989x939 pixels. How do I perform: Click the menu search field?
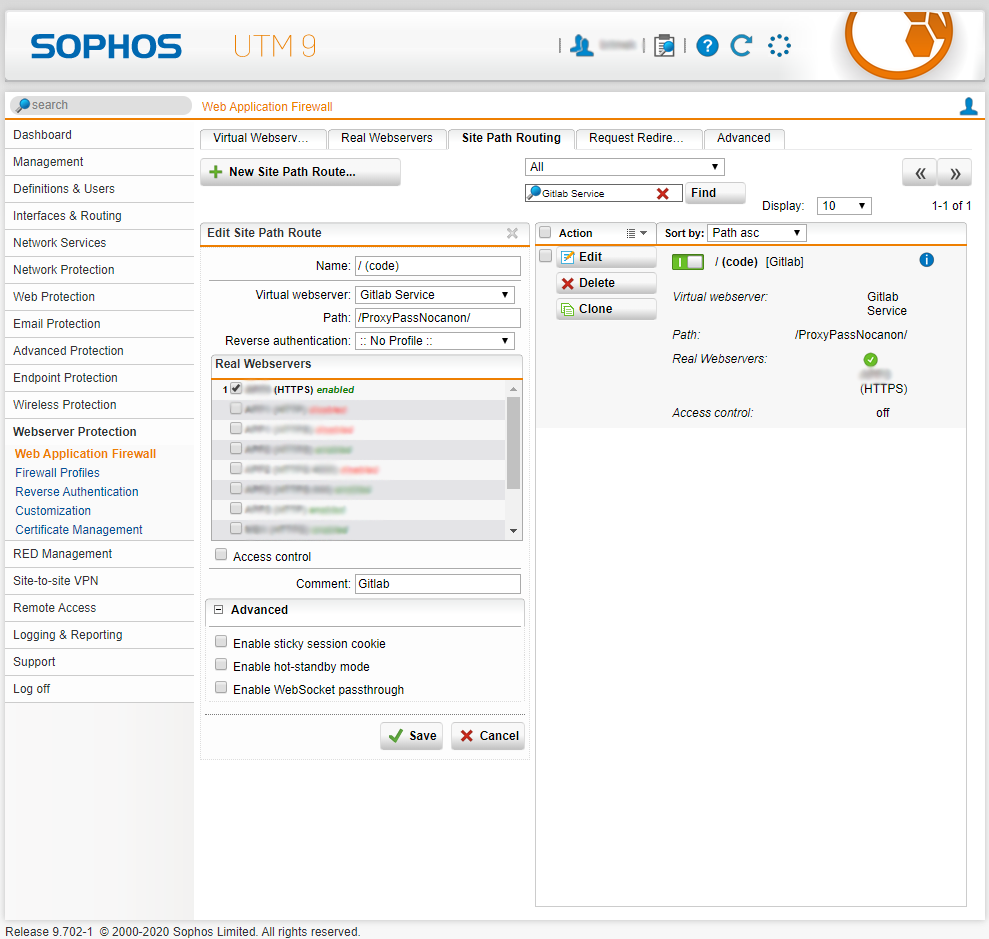pos(101,105)
